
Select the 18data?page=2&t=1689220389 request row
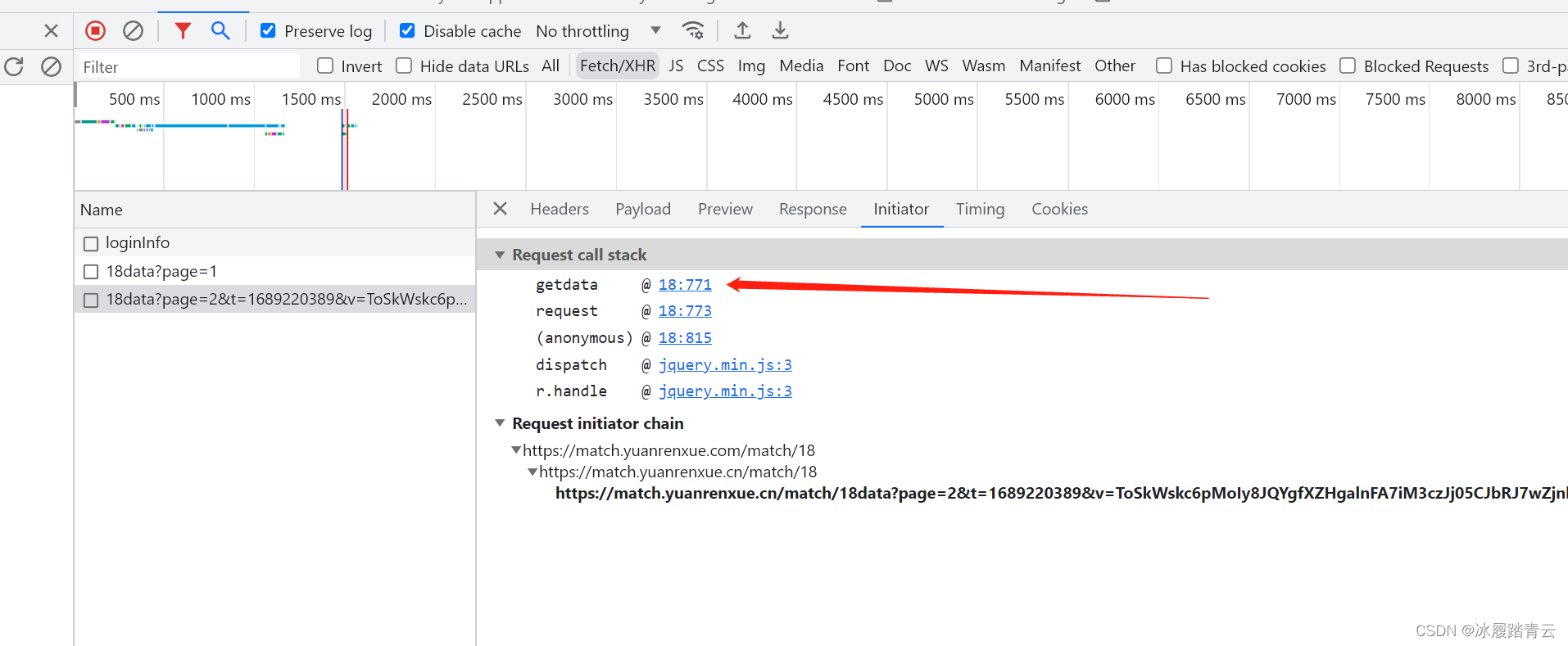click(x=275, y=300)
